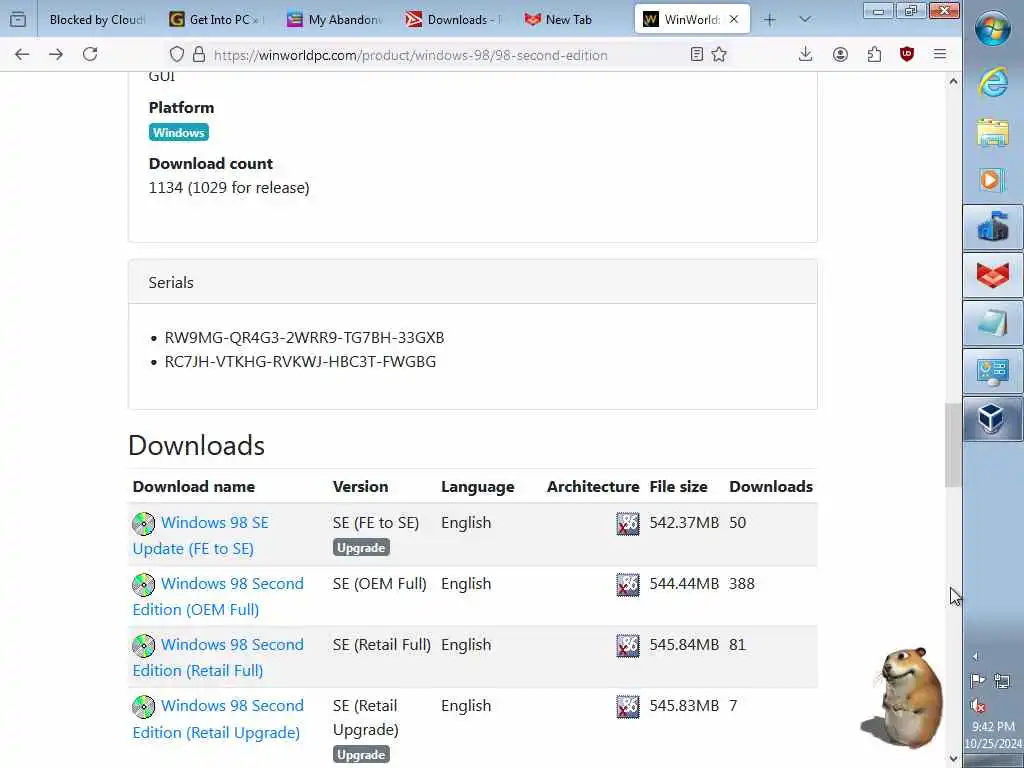Show hidden tray icons arrow

coord(976,656)
